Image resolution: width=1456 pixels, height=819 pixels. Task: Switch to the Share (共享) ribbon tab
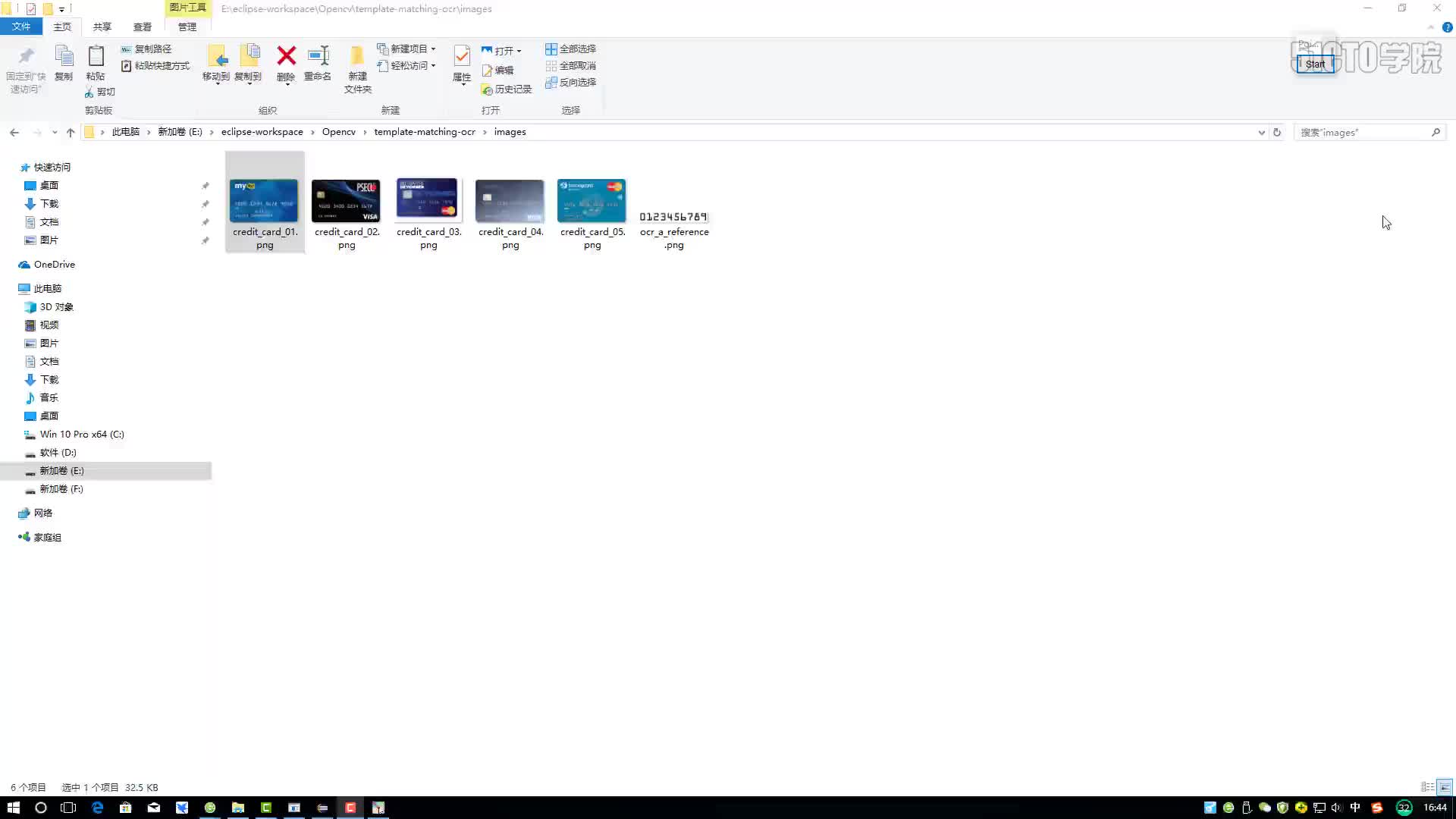click(102, 27)
